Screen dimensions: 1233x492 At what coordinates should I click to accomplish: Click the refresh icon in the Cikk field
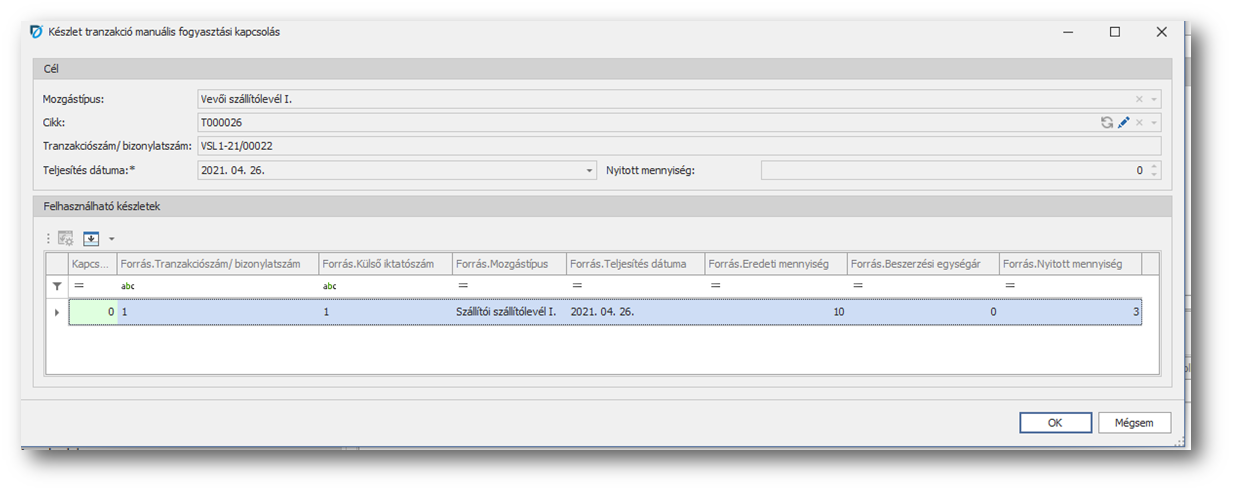[1107, 122]
